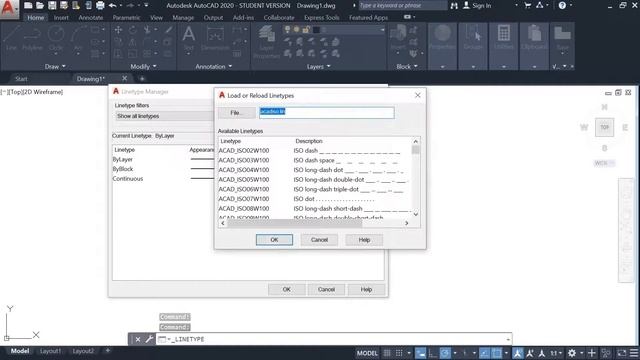Switch to the Layout1 tab
Viewport: 640px width, 360px height.
pos(51,351)
